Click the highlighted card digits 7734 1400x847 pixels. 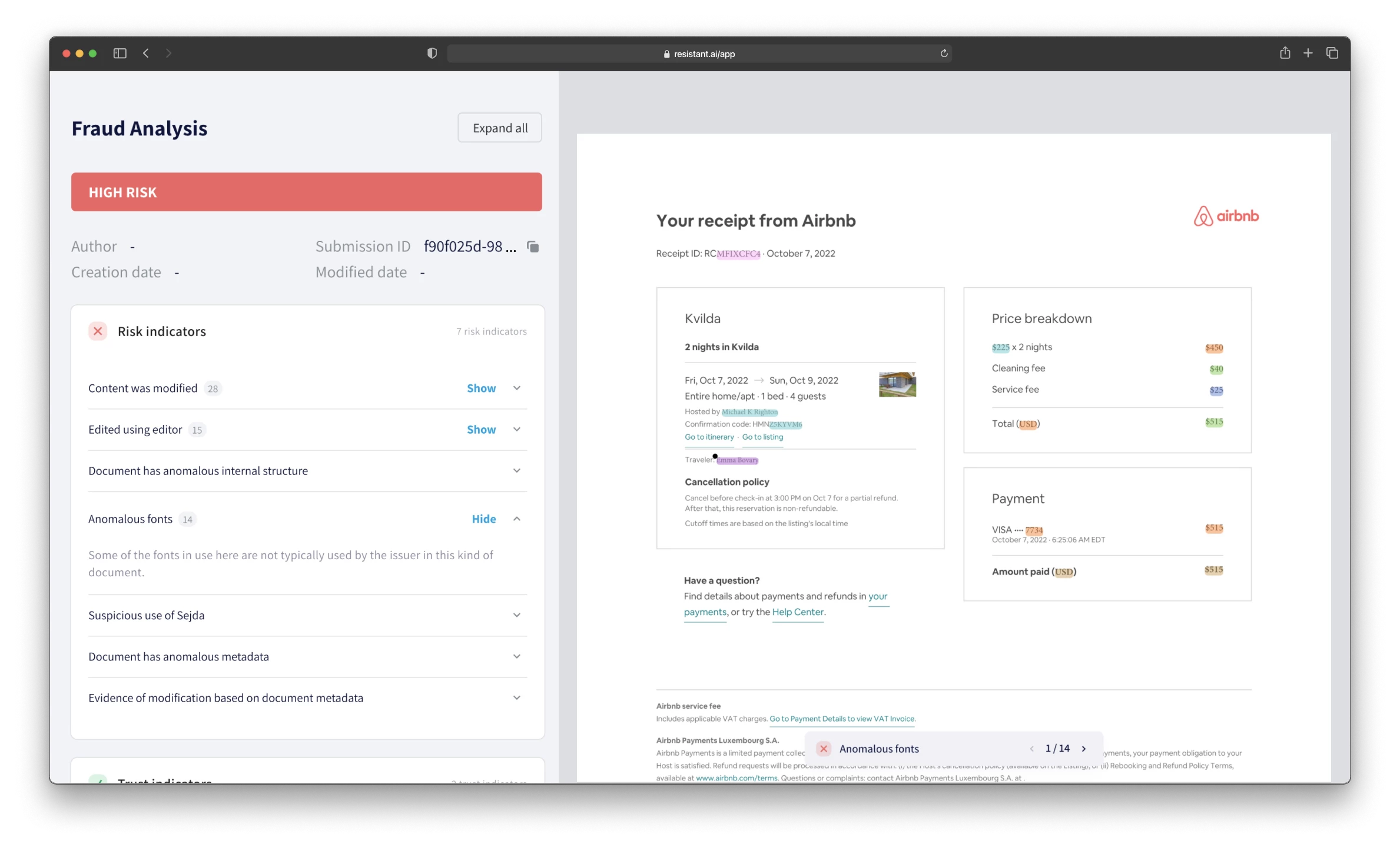pos(1034,530)
